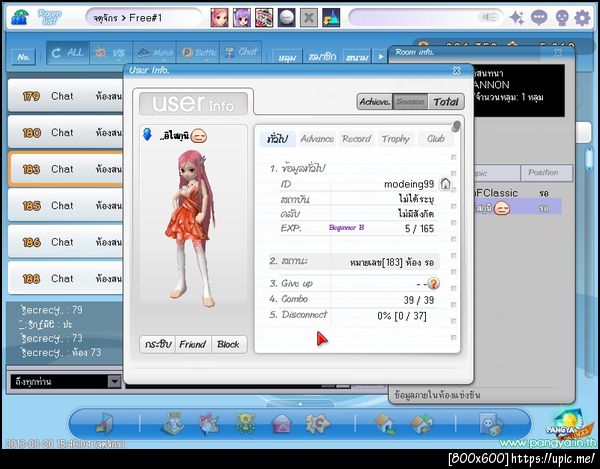Open the pink house My Room icon
Viewport: 600px width, 469px height.
click(x=282, y=424)
